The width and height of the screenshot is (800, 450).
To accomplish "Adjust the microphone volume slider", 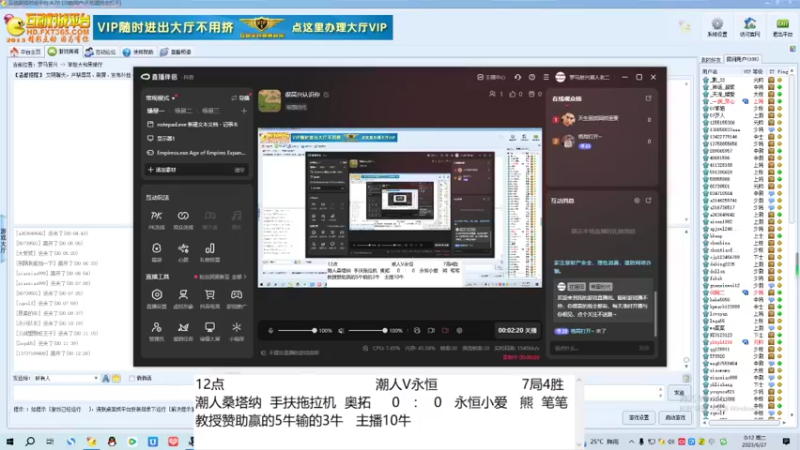I will click(296, 331).
